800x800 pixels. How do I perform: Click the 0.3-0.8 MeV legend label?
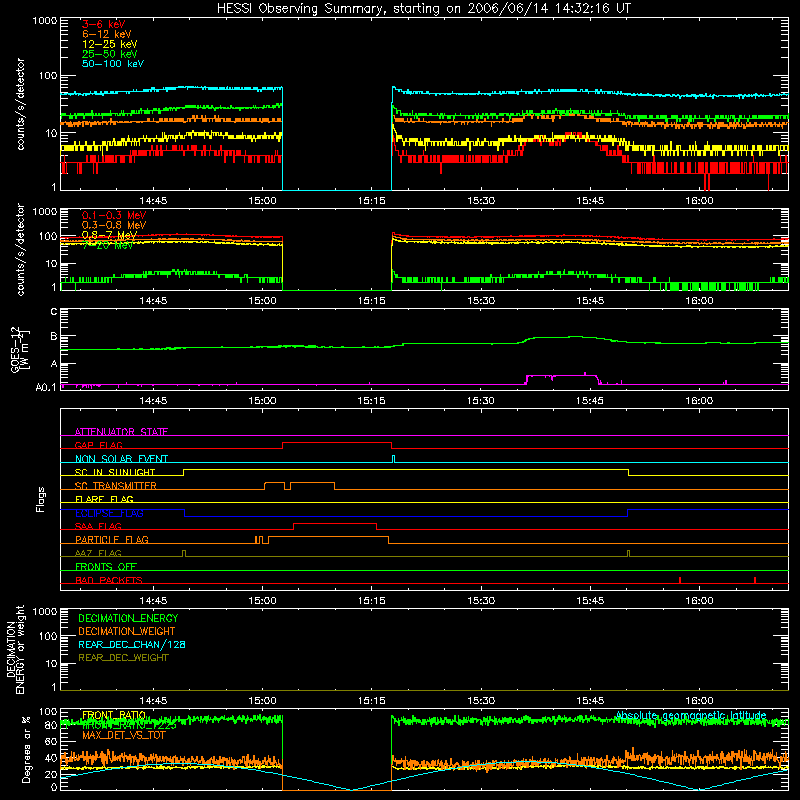[x=114, y=225]
